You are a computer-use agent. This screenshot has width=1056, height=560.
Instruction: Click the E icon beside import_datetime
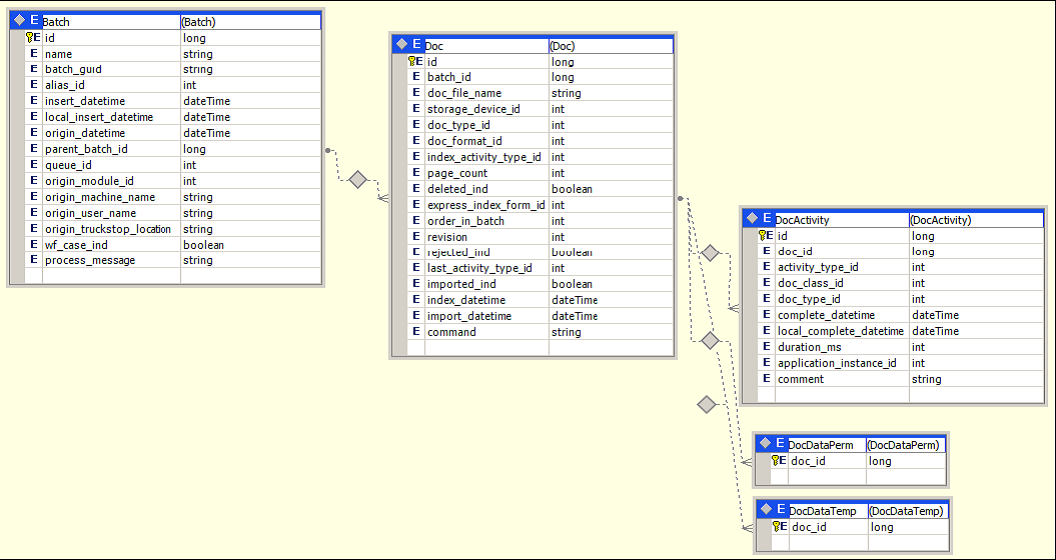416,316
